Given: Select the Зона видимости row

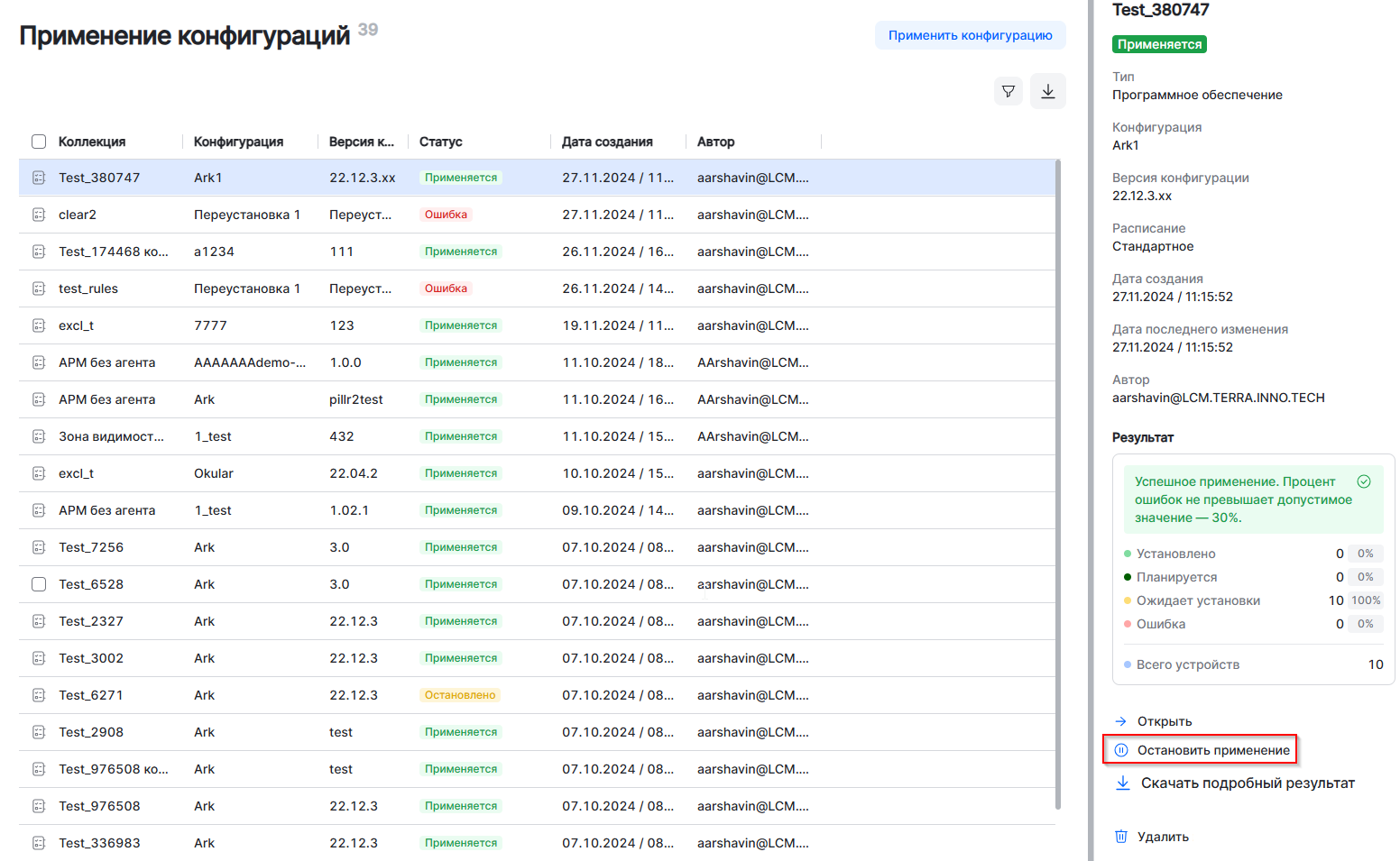Looking at the screenshot, I should click(x=111, y=436).
